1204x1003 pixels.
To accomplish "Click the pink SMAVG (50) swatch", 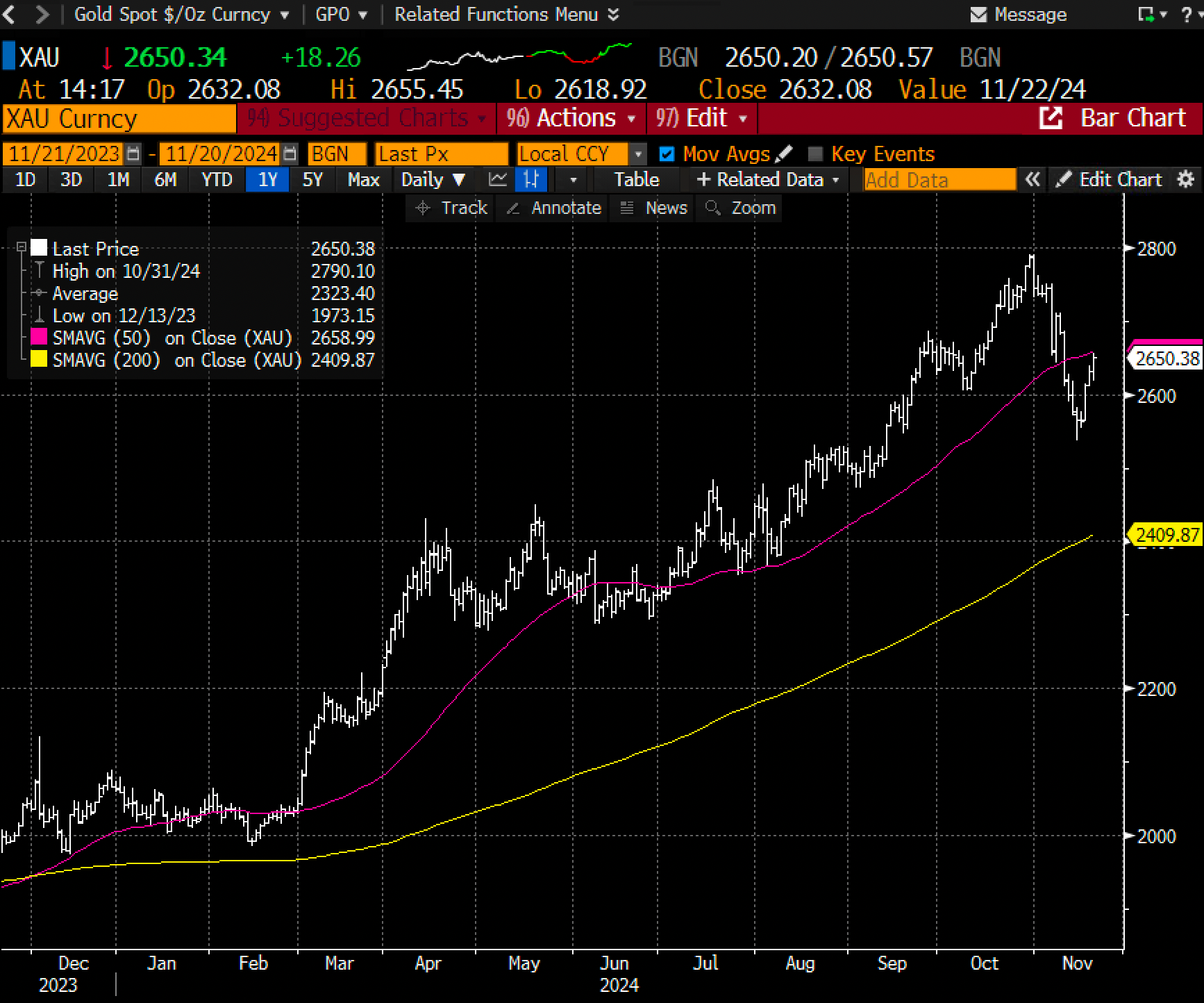I will pos(40,338).
